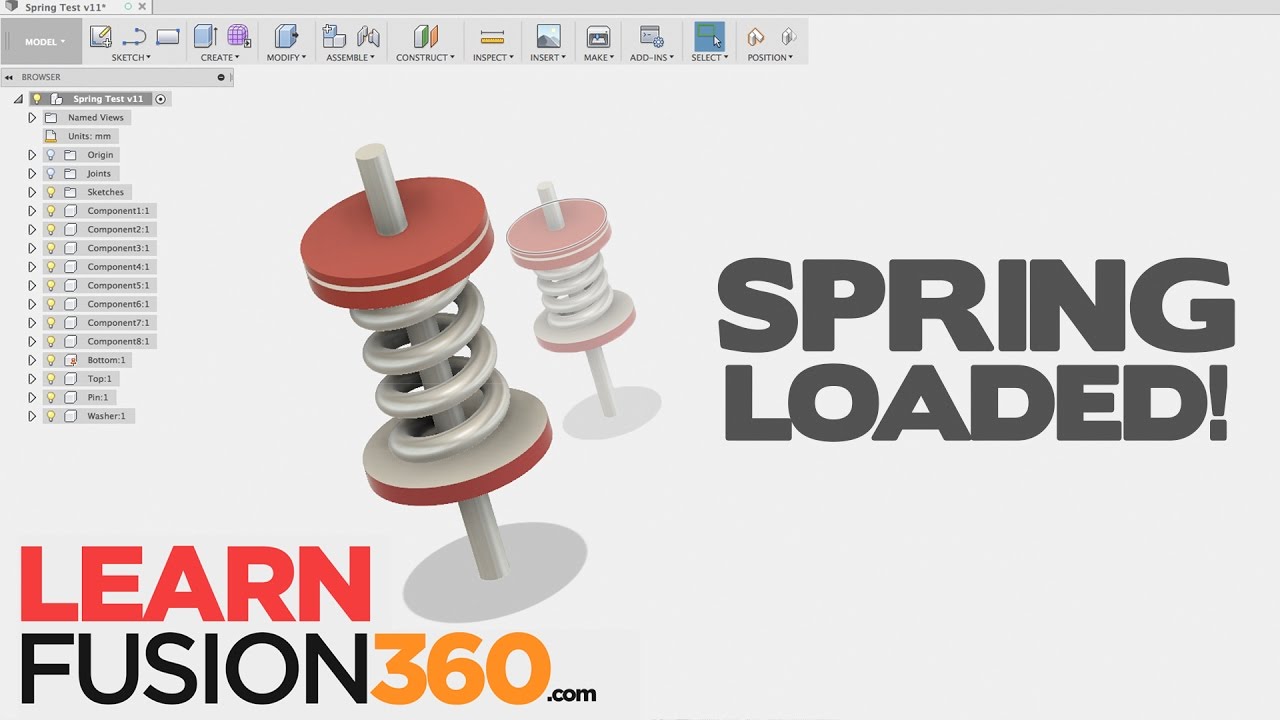Hide the Sketches folder via its bulb
This screenshot has width=1280, height=720.
pyautogui.click(x=50, y=192)
